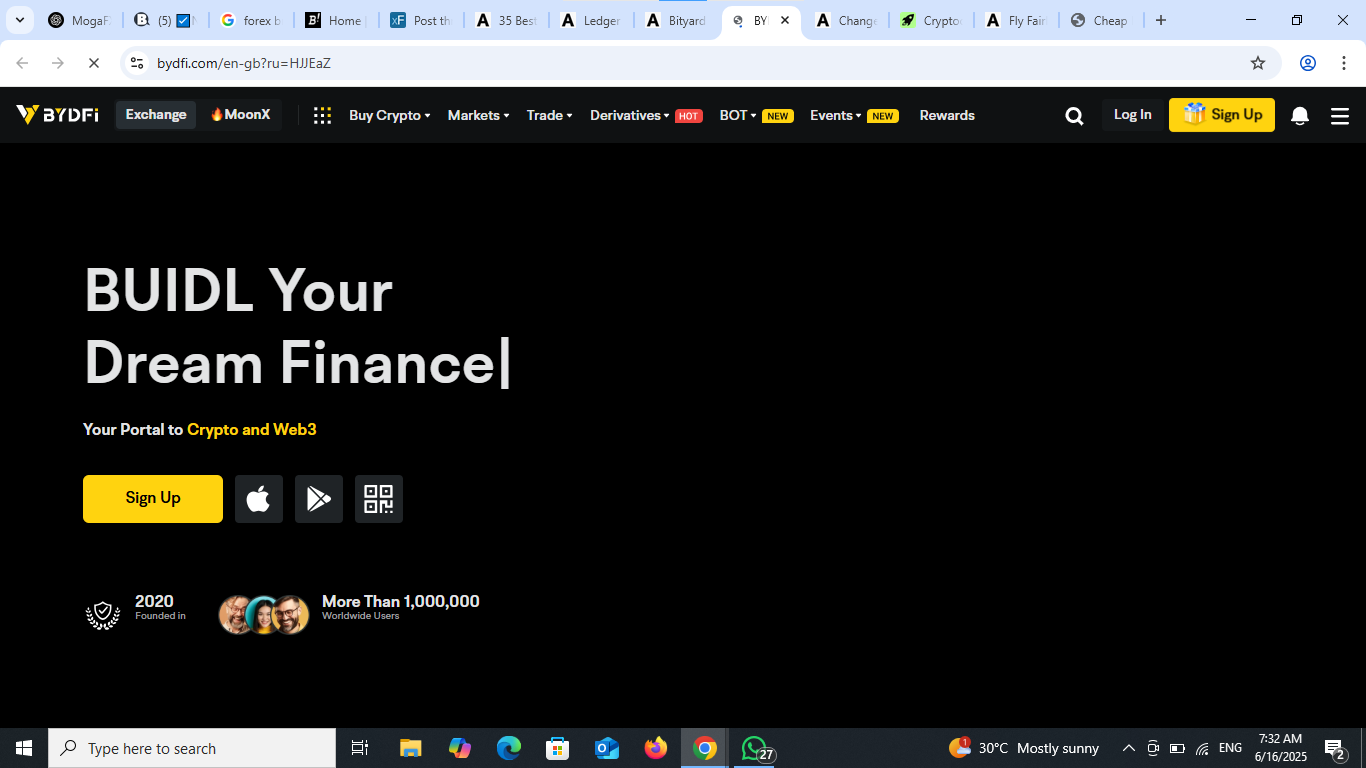
Task: Open the weather widget showing 30°C
Action: coord(1024,748)
